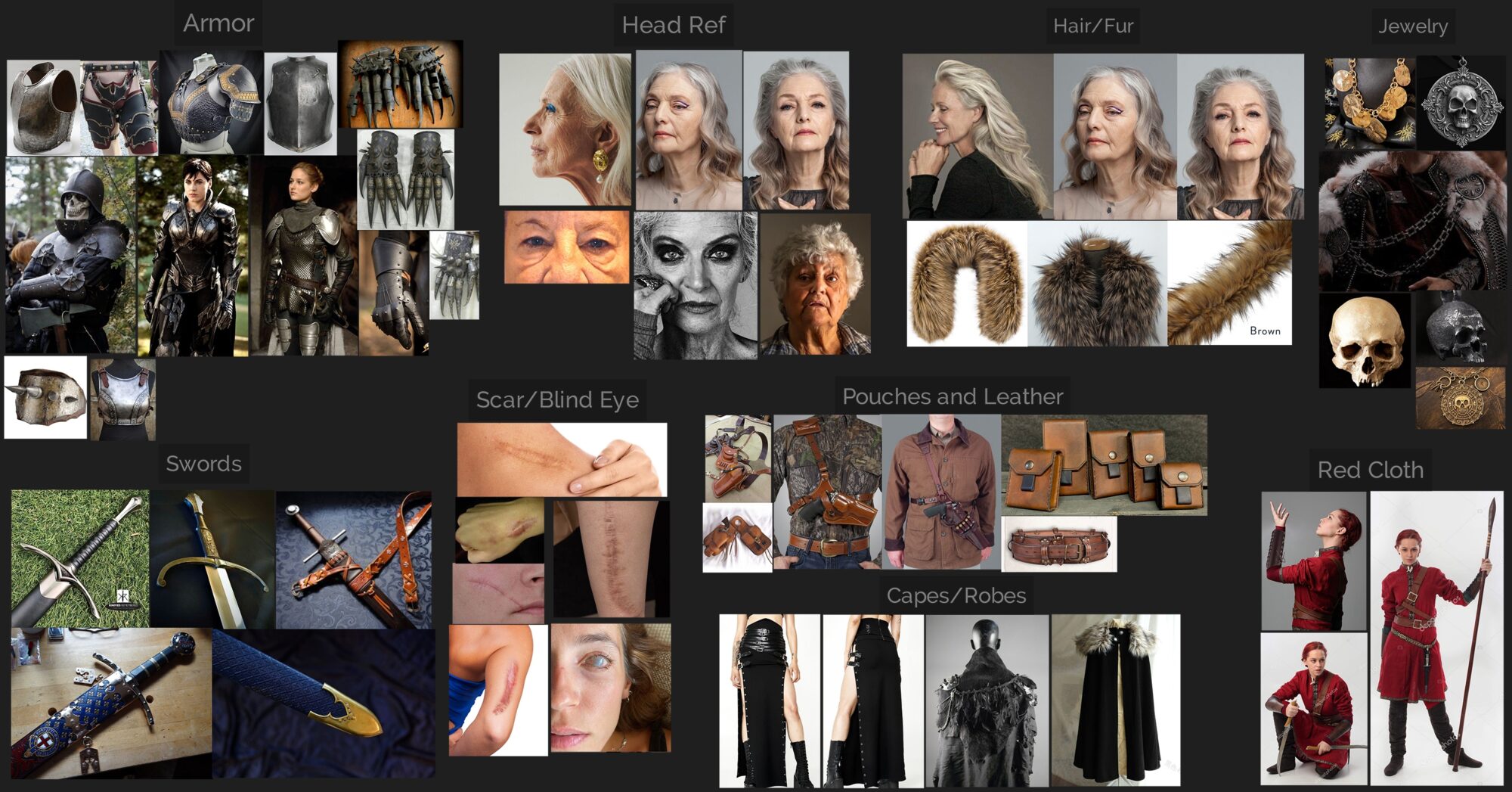Viewport: 1512px width, 792px height.
Task: Select the Capes/Robes heading
Action: click(956, 595)
